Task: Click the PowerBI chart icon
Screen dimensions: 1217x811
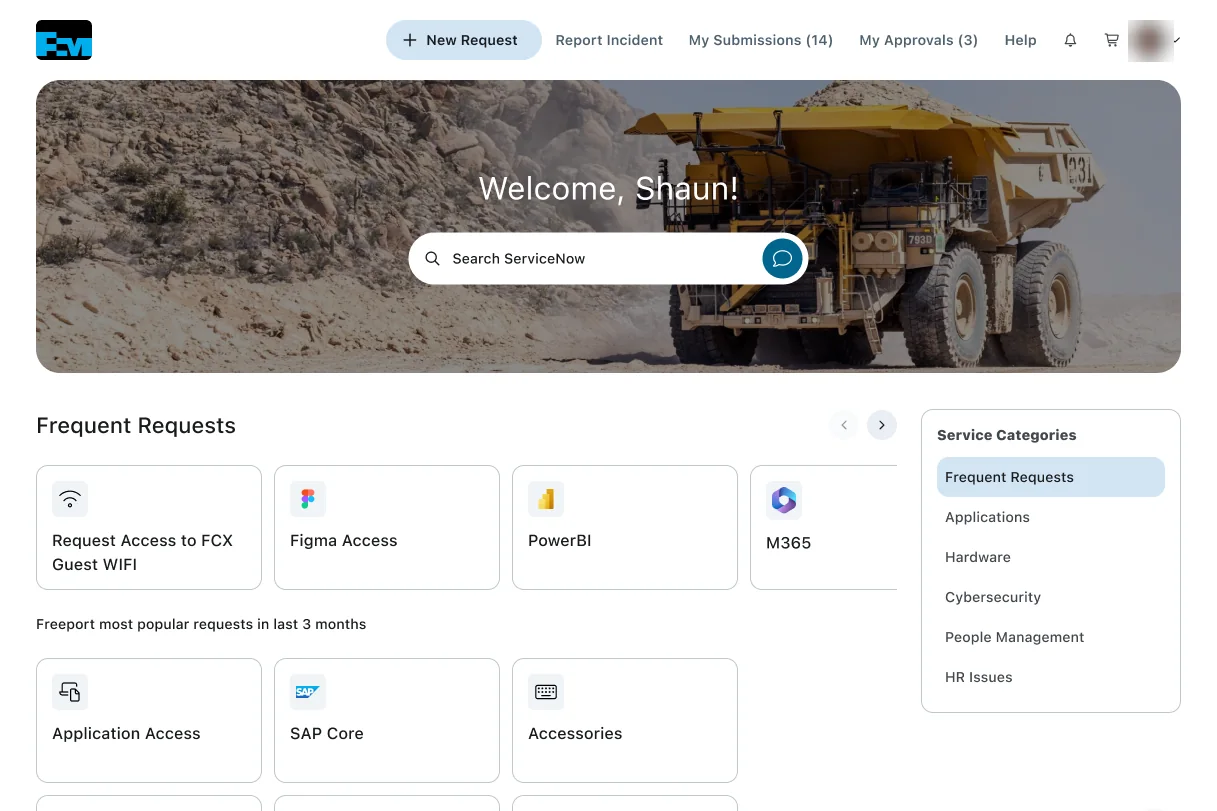Action: [546, 499]
